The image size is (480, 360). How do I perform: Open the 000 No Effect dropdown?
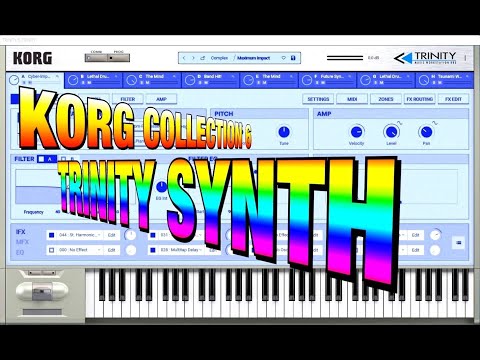pyautogui.click(x=80, y=250)
